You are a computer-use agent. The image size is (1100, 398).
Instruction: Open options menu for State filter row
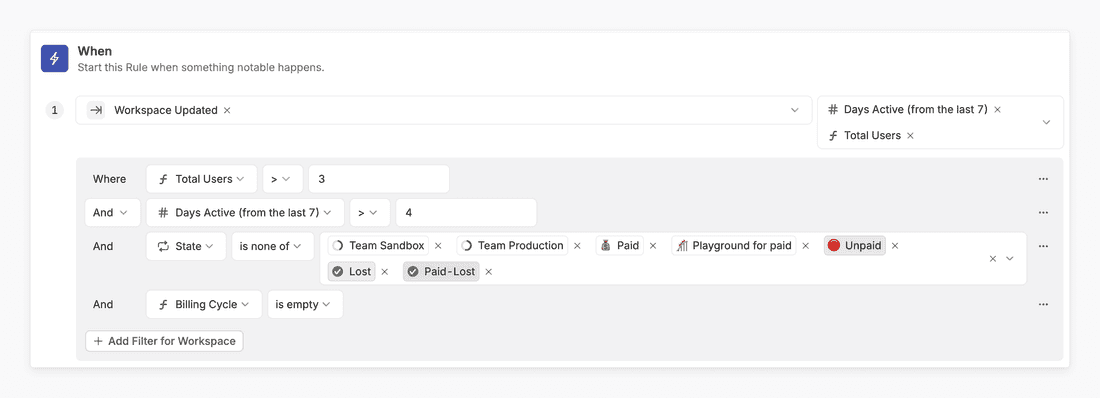[1043, 246]
